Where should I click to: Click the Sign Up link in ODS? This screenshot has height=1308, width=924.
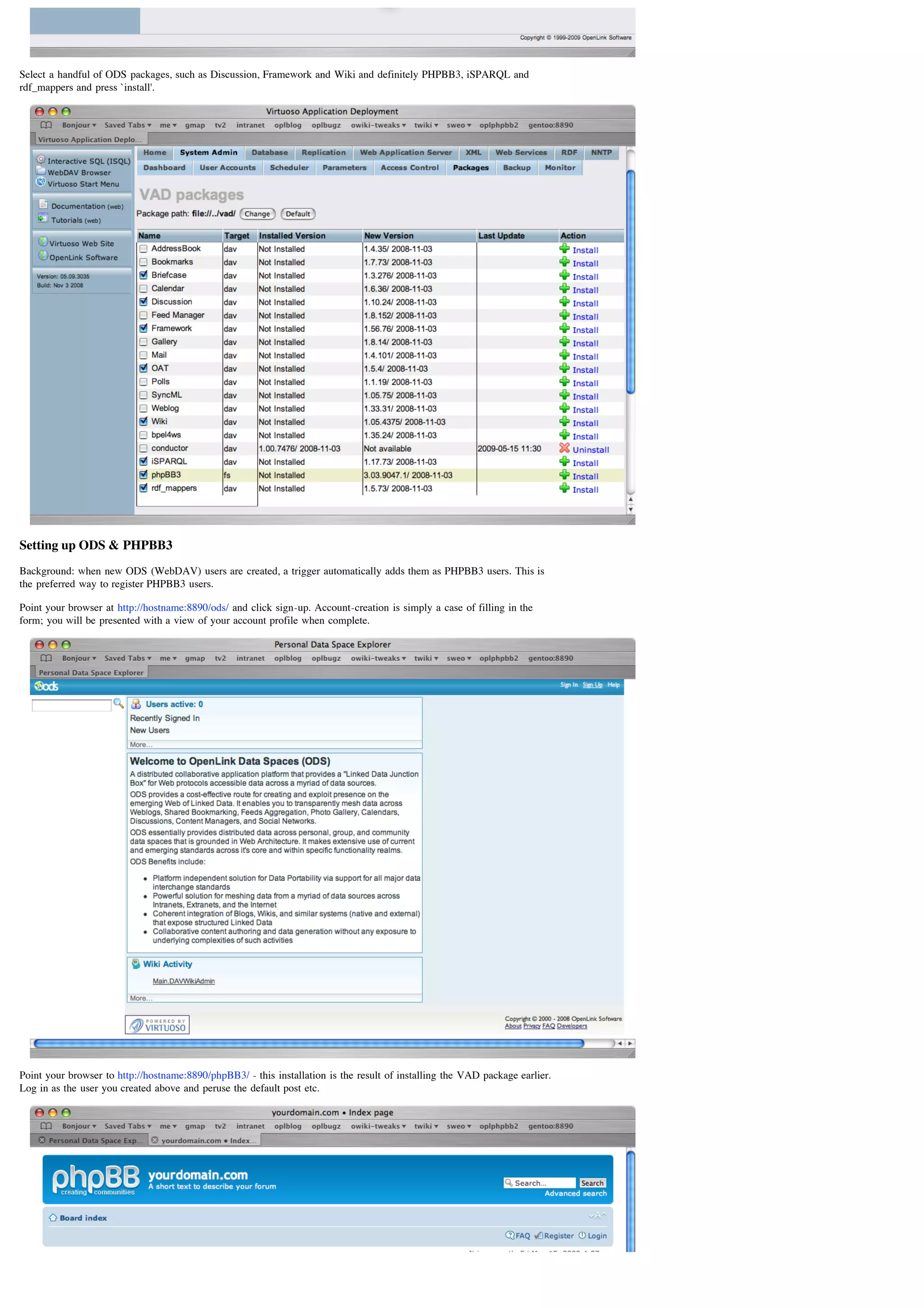click(x=592, y=685)
